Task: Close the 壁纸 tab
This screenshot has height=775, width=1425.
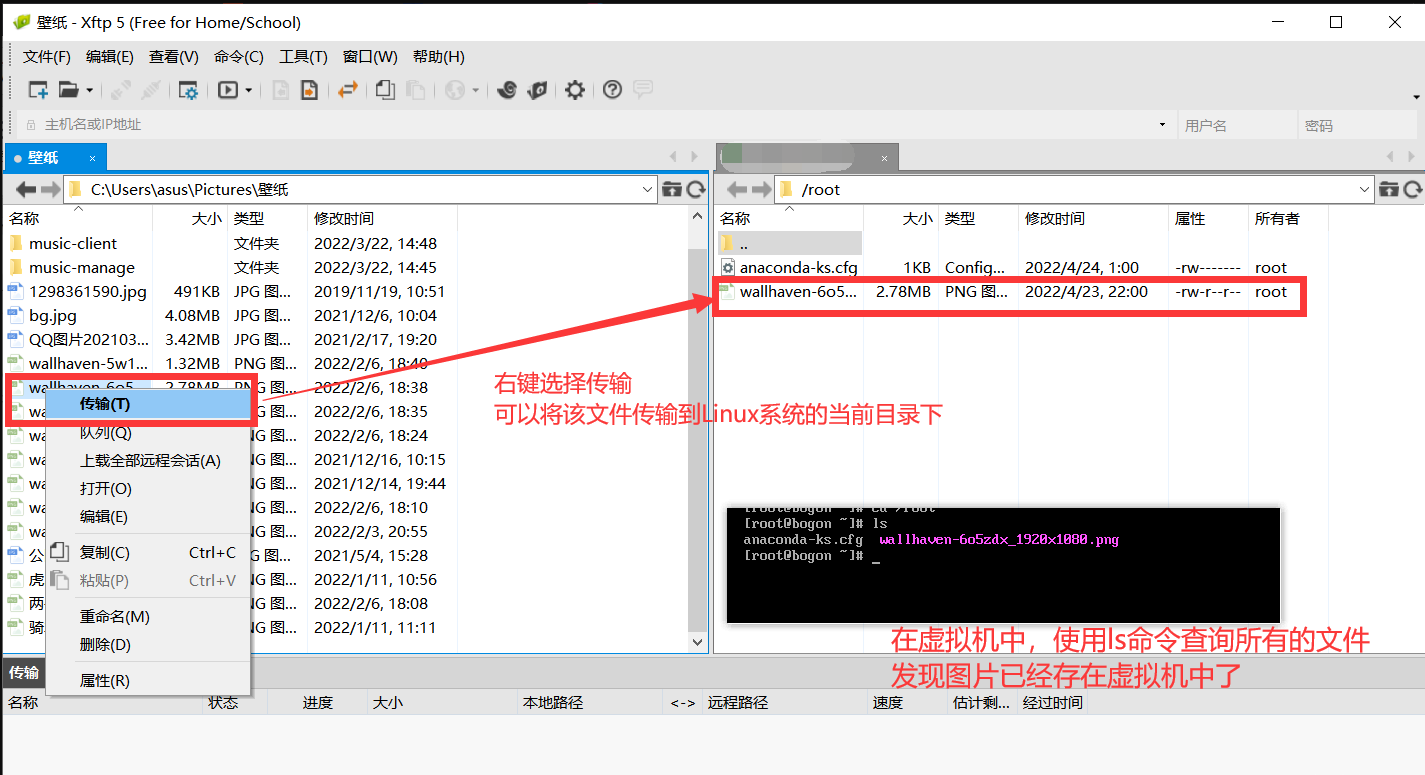Action: (93, 158)
